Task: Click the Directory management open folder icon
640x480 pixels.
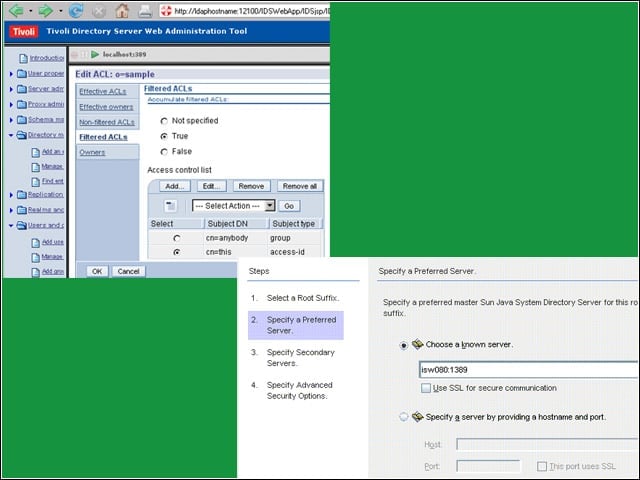Action: click(22, 135)
